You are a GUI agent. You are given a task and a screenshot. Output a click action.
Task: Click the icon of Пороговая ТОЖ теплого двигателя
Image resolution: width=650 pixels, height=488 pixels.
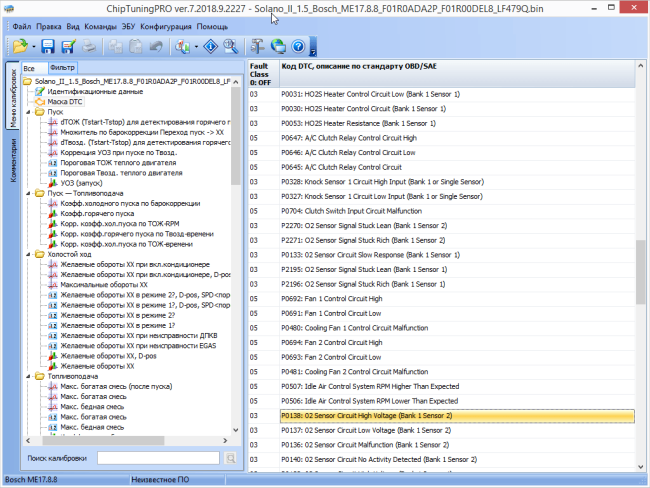pos(53,163)
